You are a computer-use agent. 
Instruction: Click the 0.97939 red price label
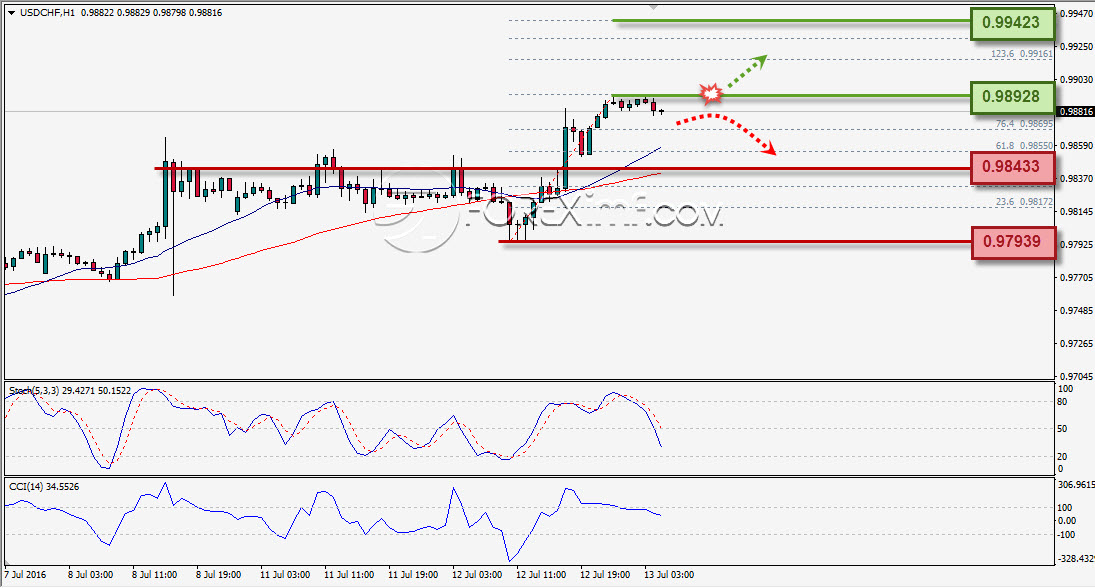coord(1013,242)
